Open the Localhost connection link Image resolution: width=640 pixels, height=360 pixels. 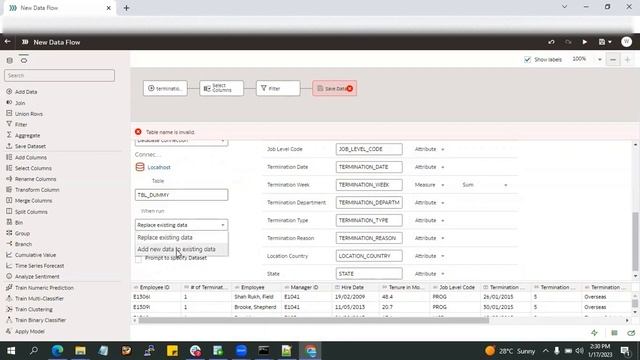click(x=159, y=167)
